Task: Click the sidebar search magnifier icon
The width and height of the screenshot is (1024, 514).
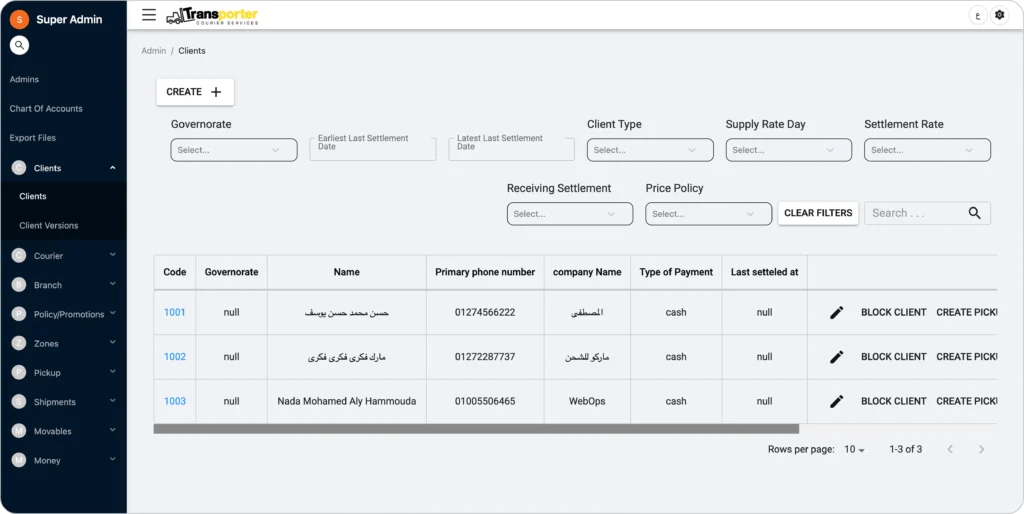Action: click(19, 45)
